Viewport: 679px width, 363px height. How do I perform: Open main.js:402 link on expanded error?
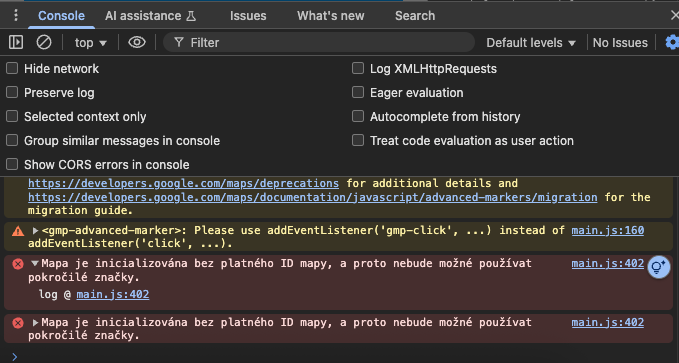608,263
